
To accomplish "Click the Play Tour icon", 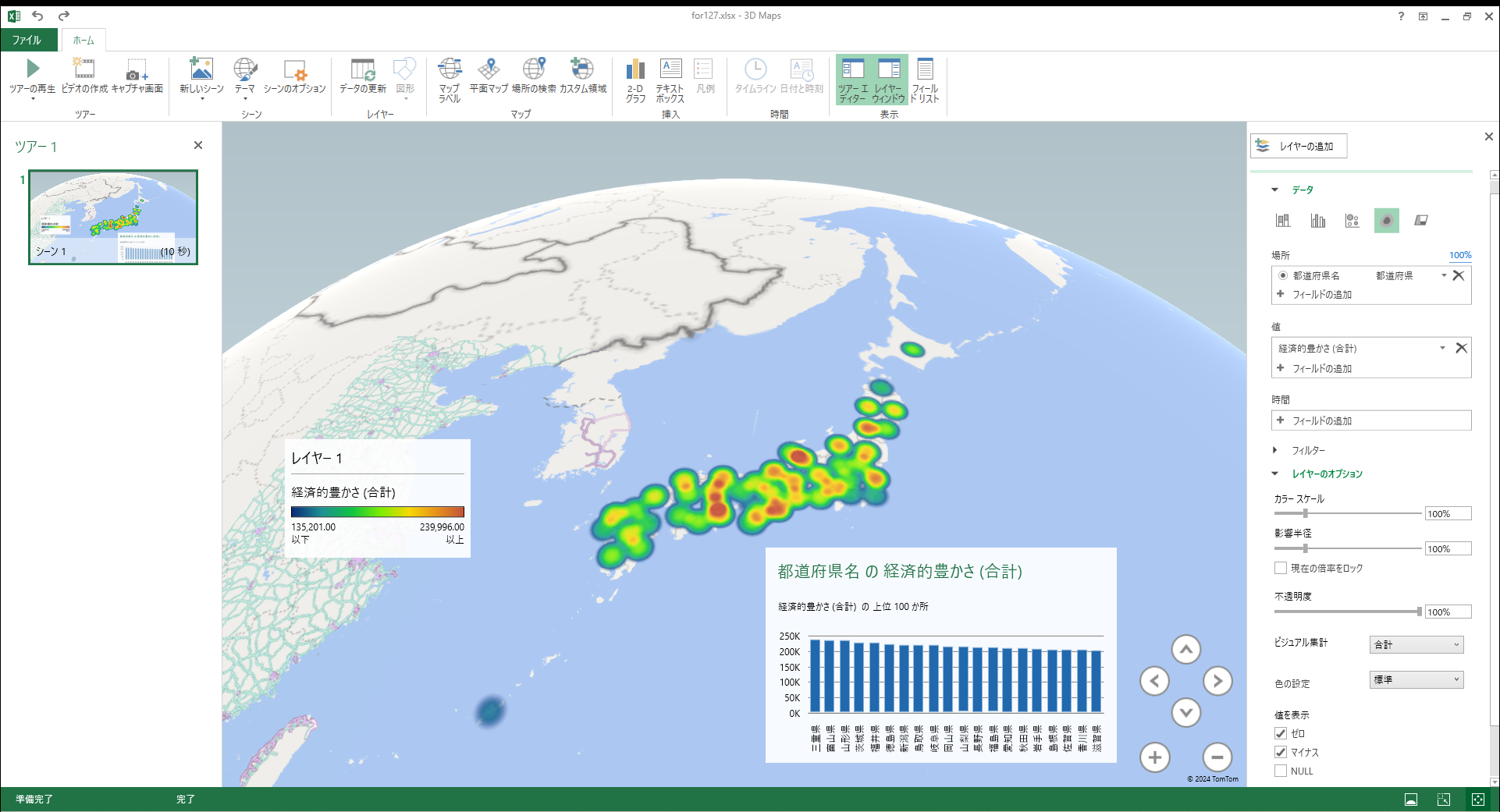I will pyautogui.click(x=32, y=69).
